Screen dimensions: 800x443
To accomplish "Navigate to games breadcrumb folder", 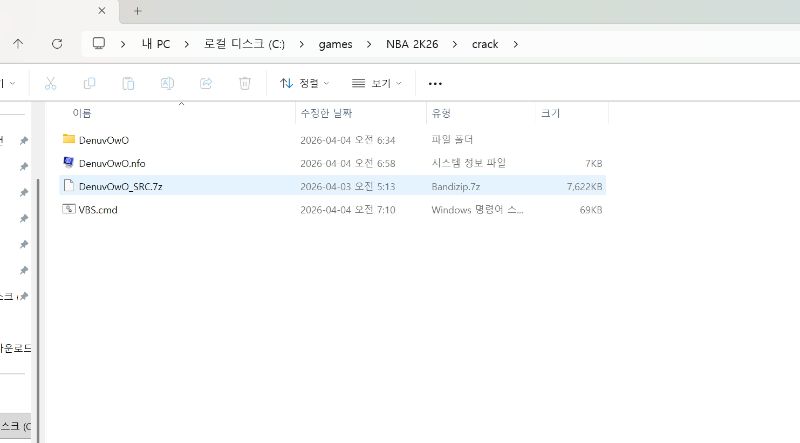I will (x=335, y=44).
